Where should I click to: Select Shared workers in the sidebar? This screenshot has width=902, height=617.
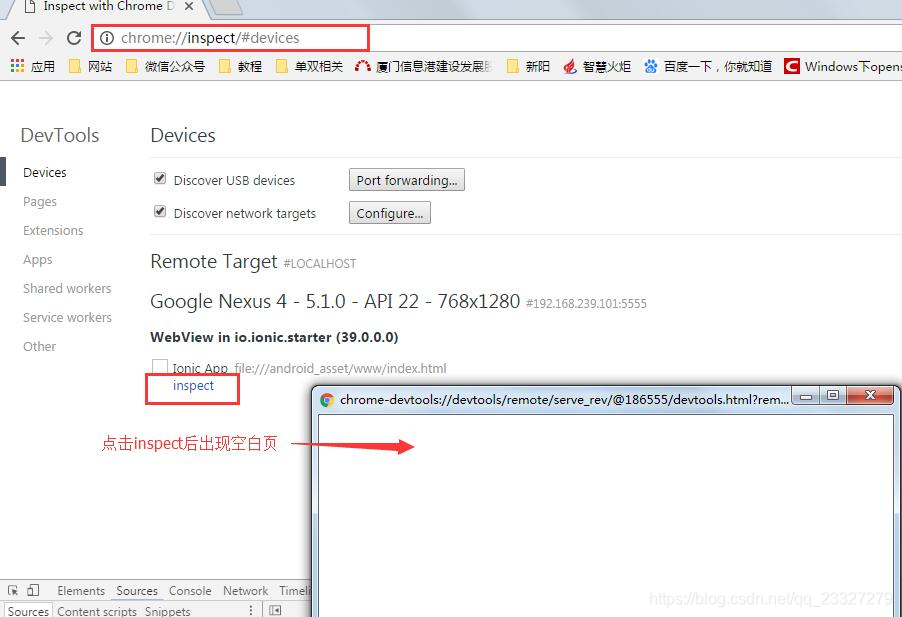67,289
